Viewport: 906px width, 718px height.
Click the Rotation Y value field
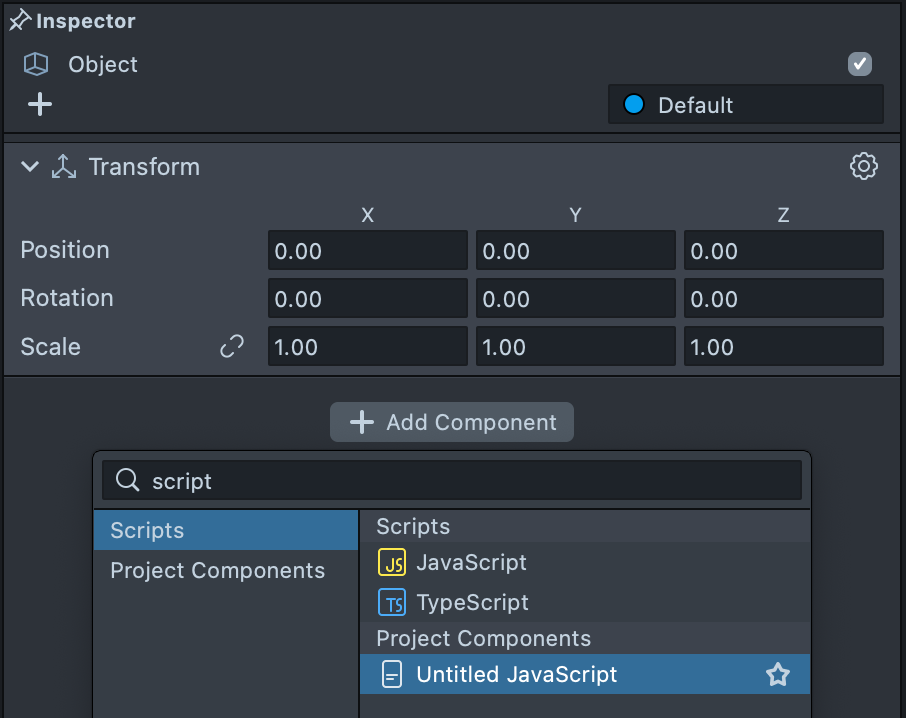point(575,299)
